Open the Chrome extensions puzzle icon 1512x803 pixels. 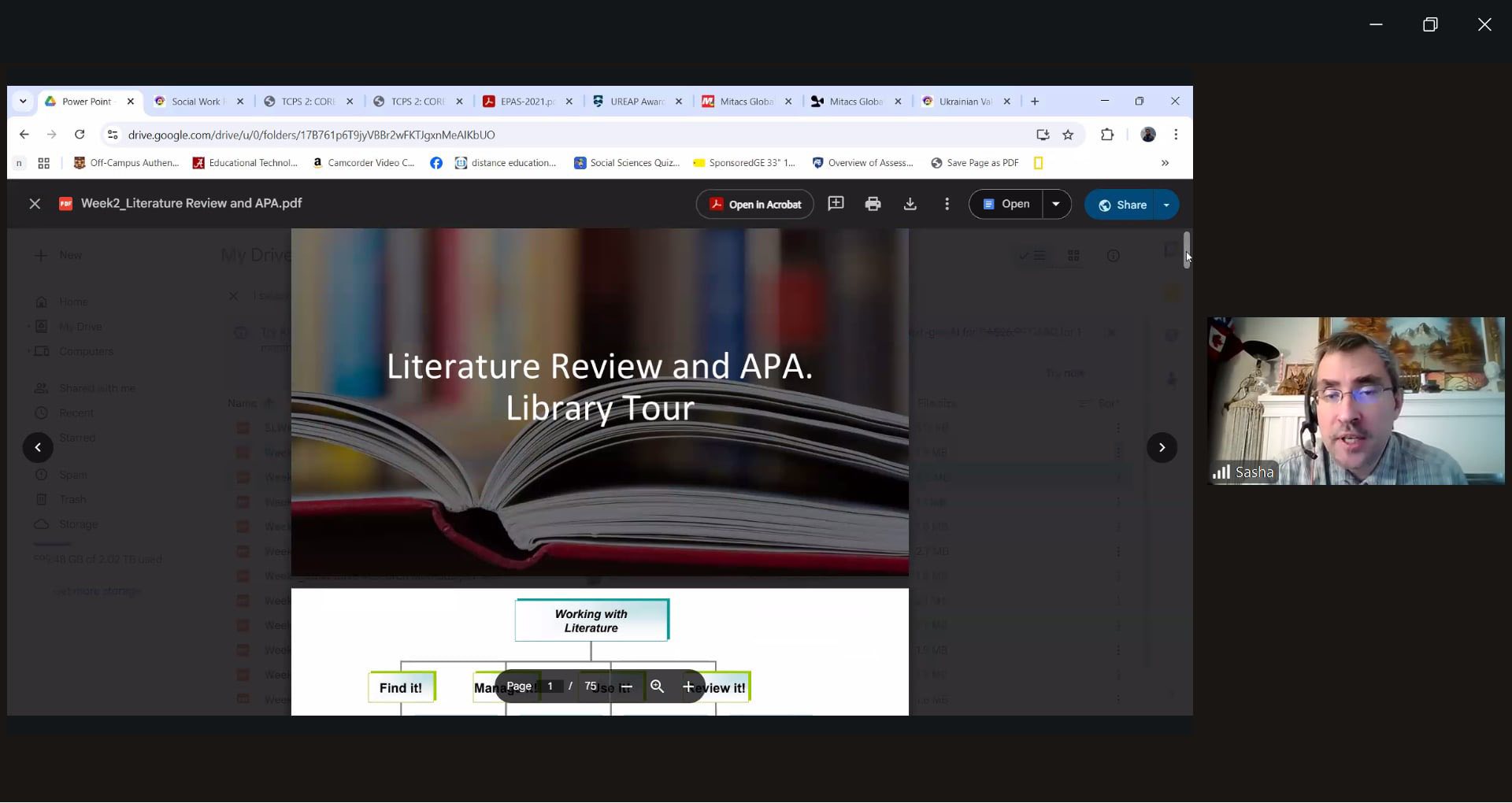(1107, 135)
